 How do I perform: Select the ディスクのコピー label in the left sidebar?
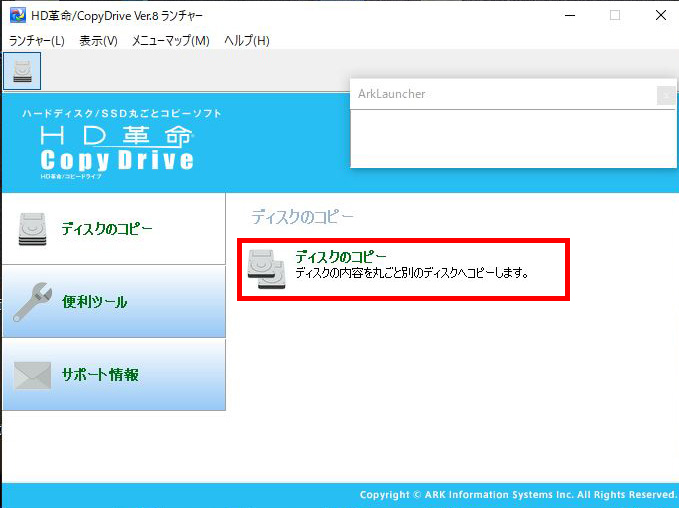(x=107, y=229)
